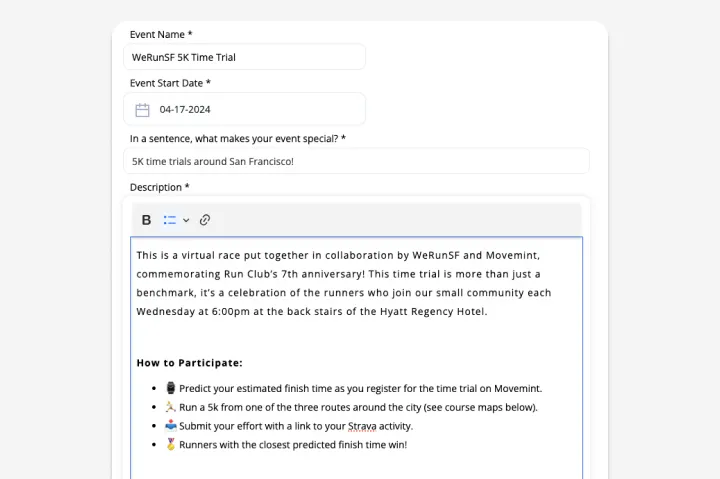Open the calendar icon date picker

(142, 110)
